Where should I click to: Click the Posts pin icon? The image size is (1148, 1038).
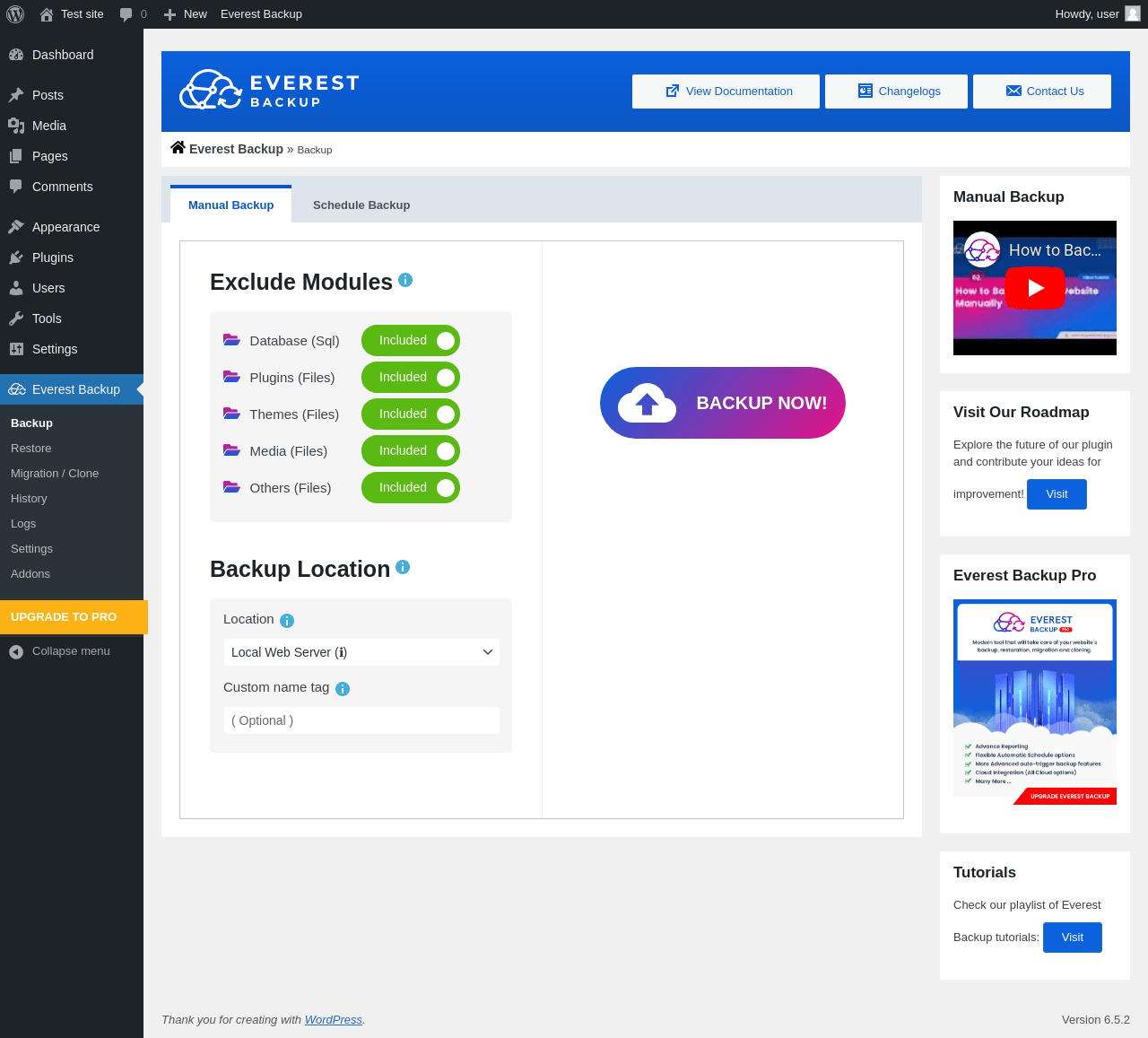tap(16, 95)
